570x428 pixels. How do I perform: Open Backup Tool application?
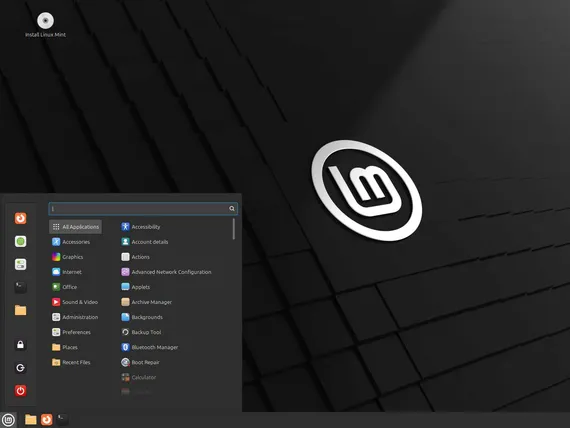[141, 332]
